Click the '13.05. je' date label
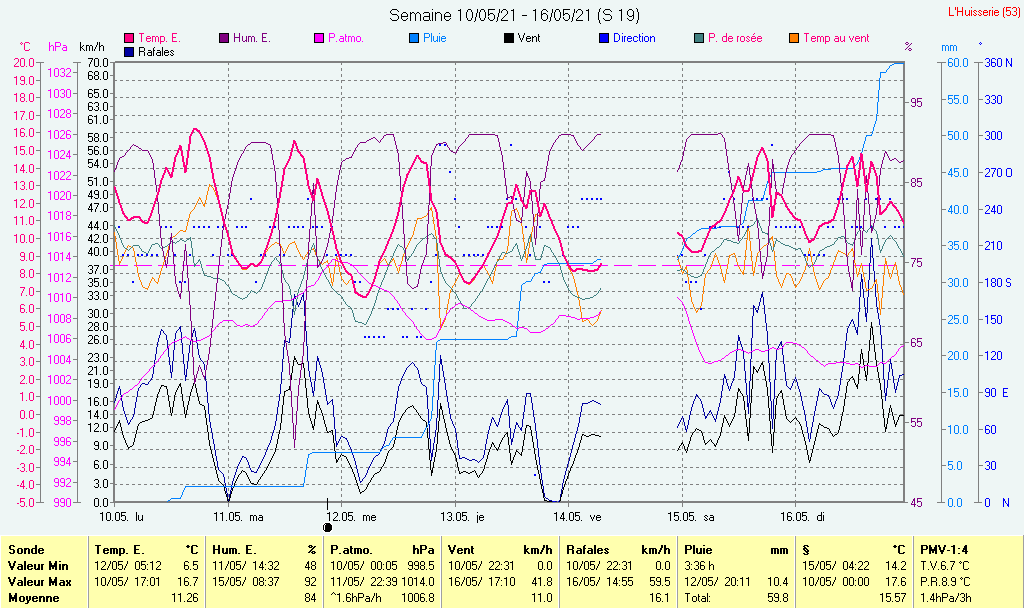 [462, 517]
